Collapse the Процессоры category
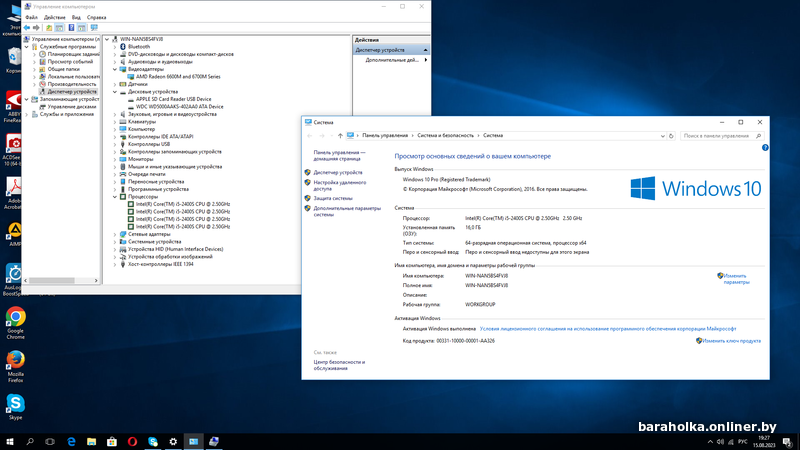The width and height of the screenshot is (800, 450). (115, 196)
